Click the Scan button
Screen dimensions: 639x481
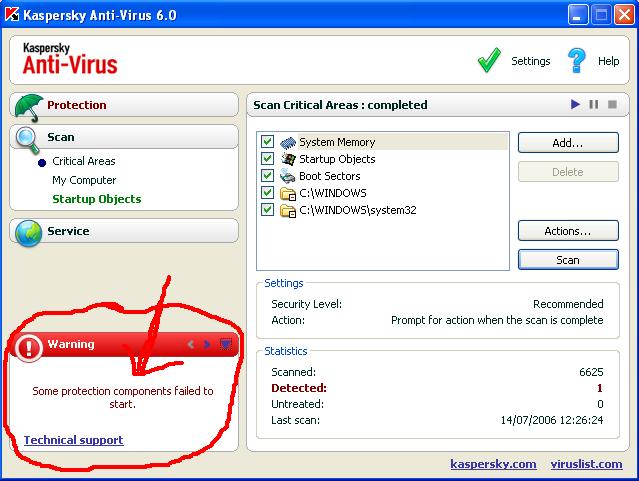[568, 260]
